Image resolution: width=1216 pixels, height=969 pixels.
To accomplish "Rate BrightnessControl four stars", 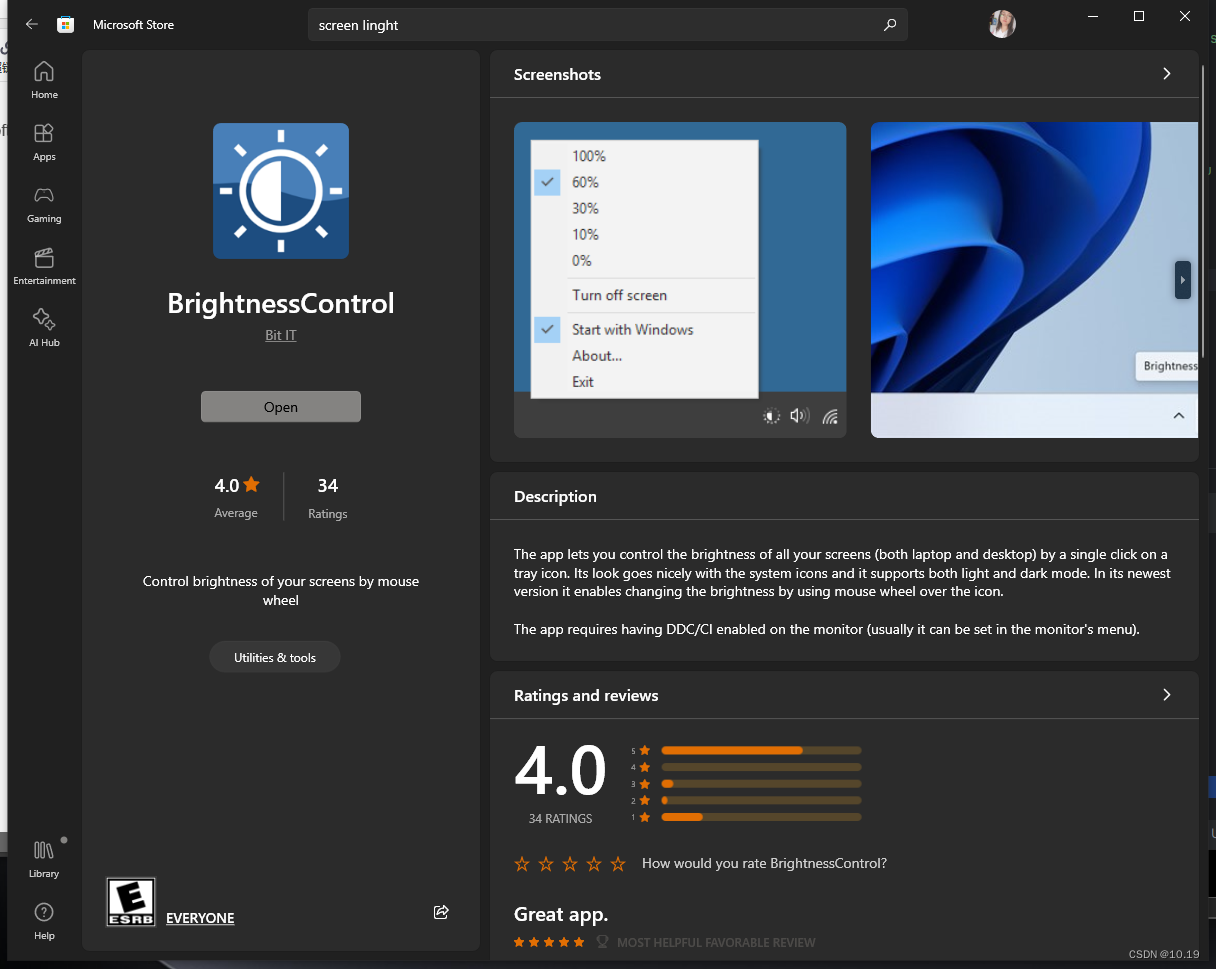I will tap(594, 864).
